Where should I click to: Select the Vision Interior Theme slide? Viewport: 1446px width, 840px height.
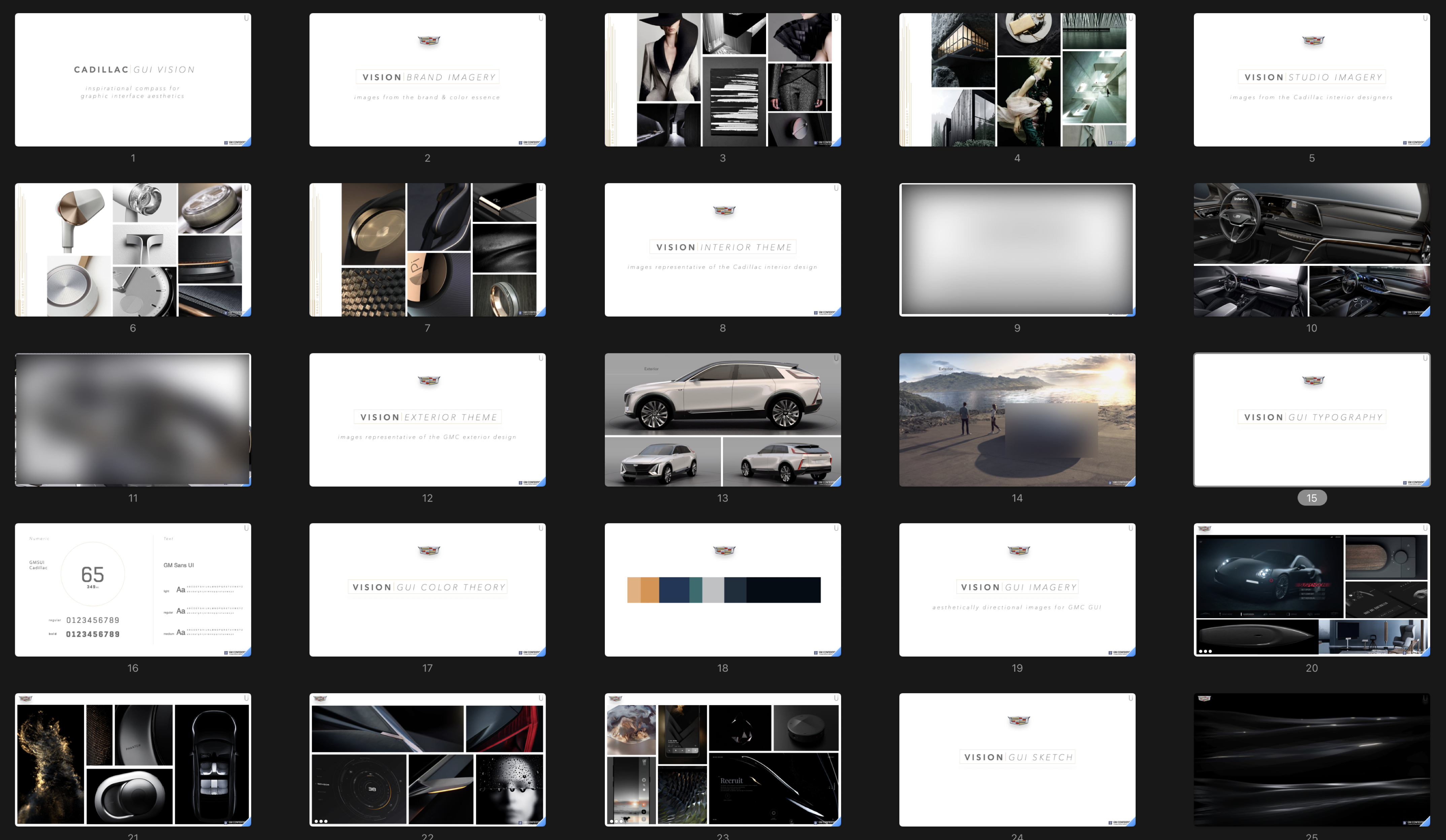click(722, 250)
